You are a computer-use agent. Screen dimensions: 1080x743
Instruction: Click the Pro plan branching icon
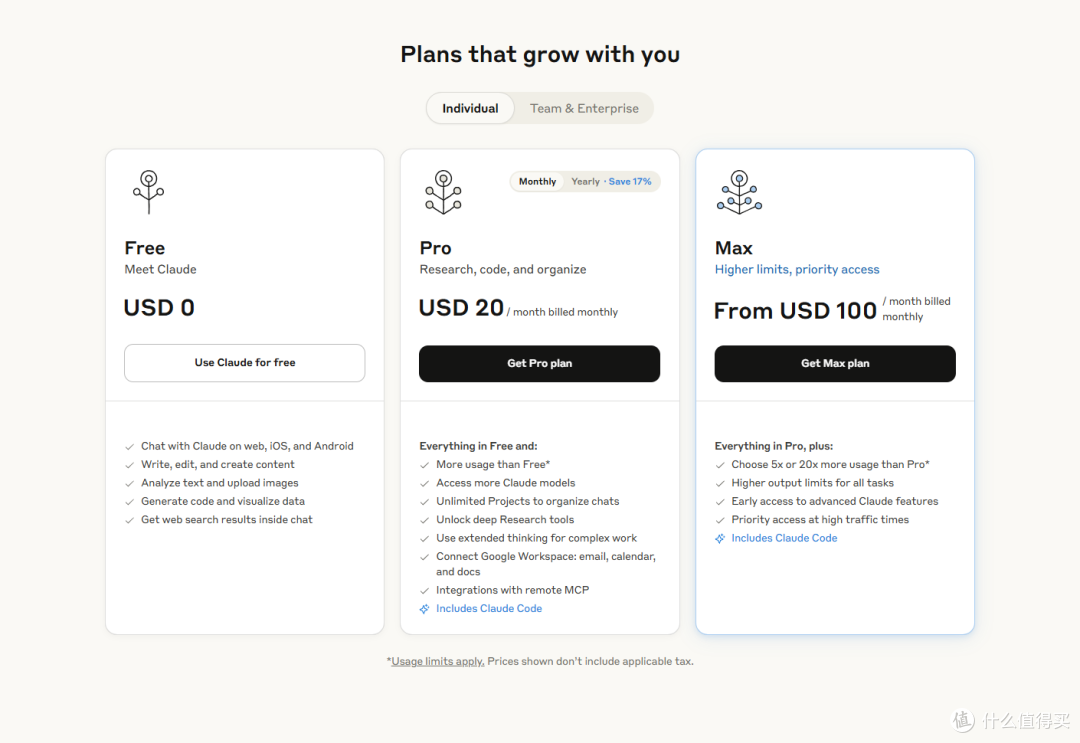point(444,192)
